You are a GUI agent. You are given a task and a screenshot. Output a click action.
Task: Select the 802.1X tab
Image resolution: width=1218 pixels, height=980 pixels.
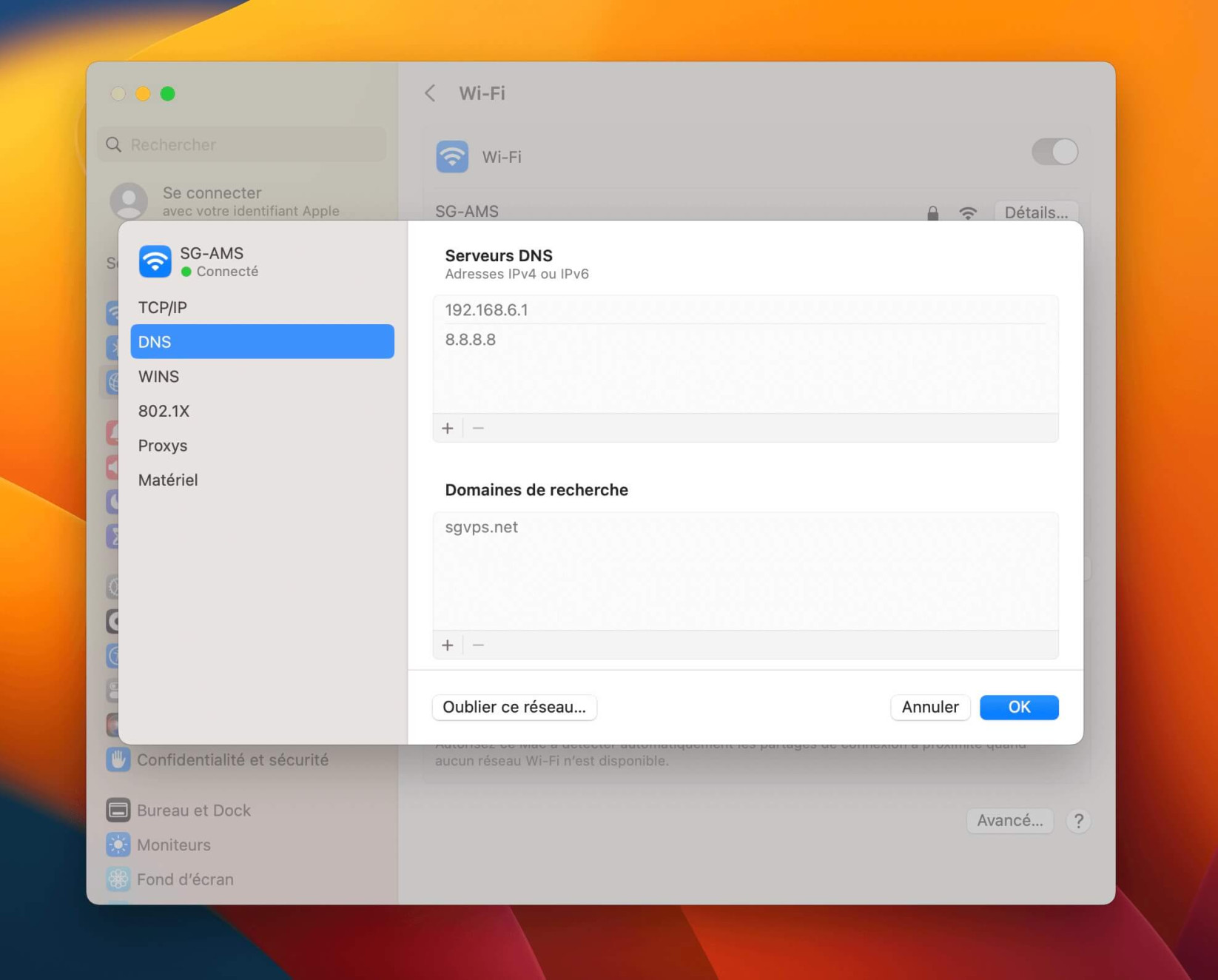(x=262, y=411)
